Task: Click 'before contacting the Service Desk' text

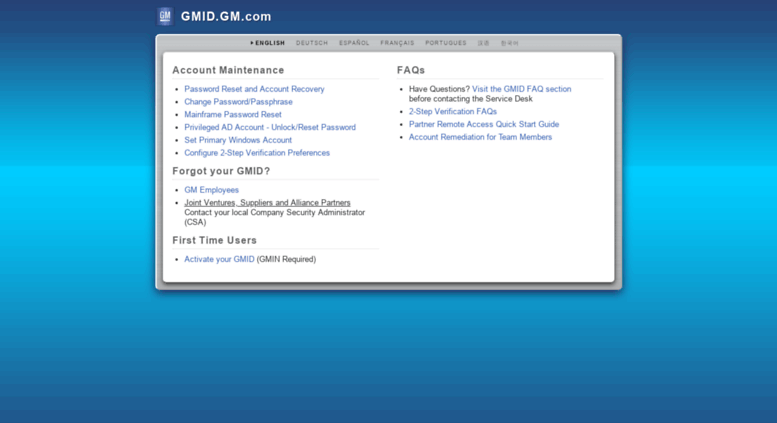Action: click(x=471, y=99)
